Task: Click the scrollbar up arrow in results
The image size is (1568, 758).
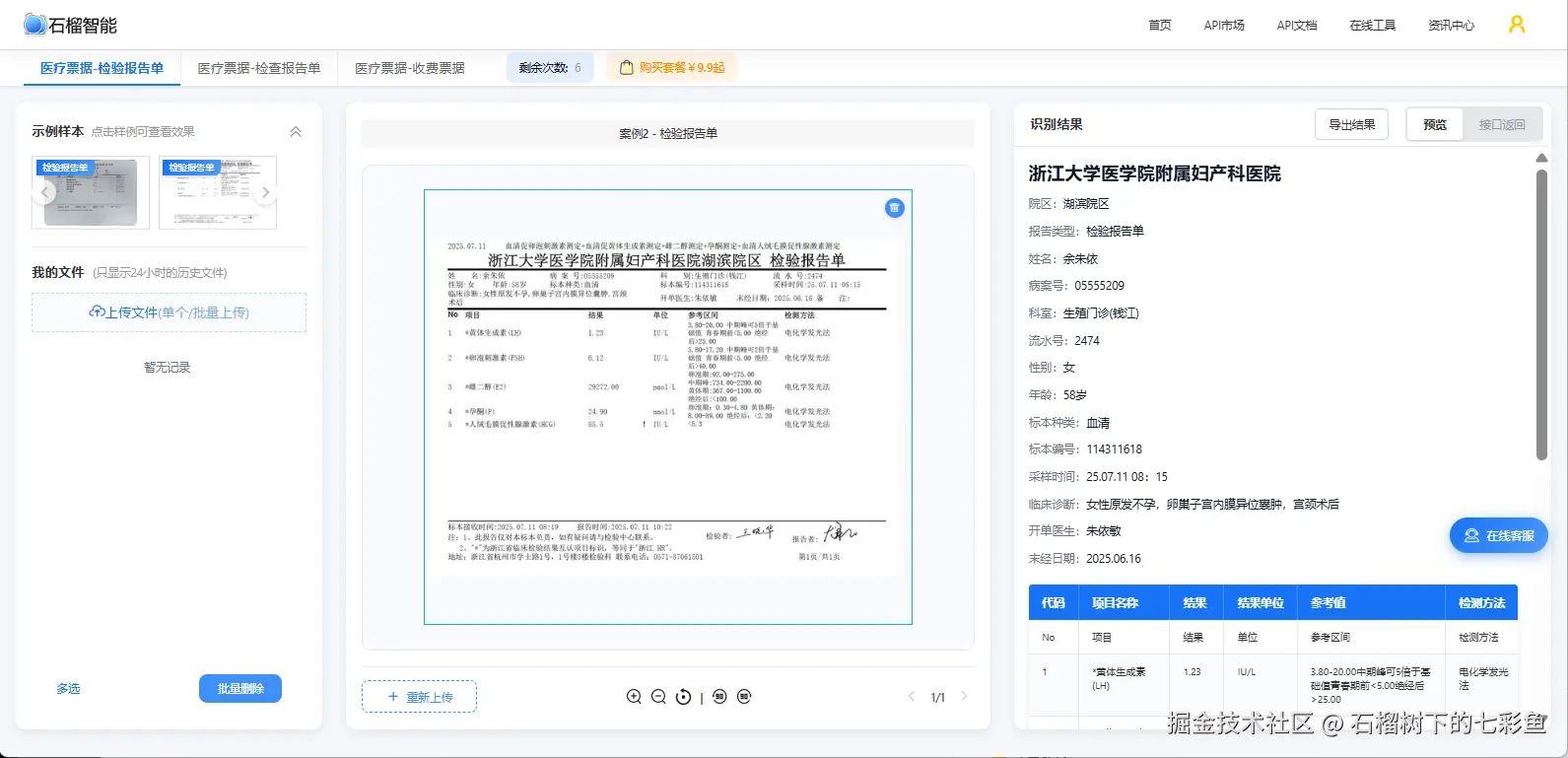Action: click(1541, 158)
